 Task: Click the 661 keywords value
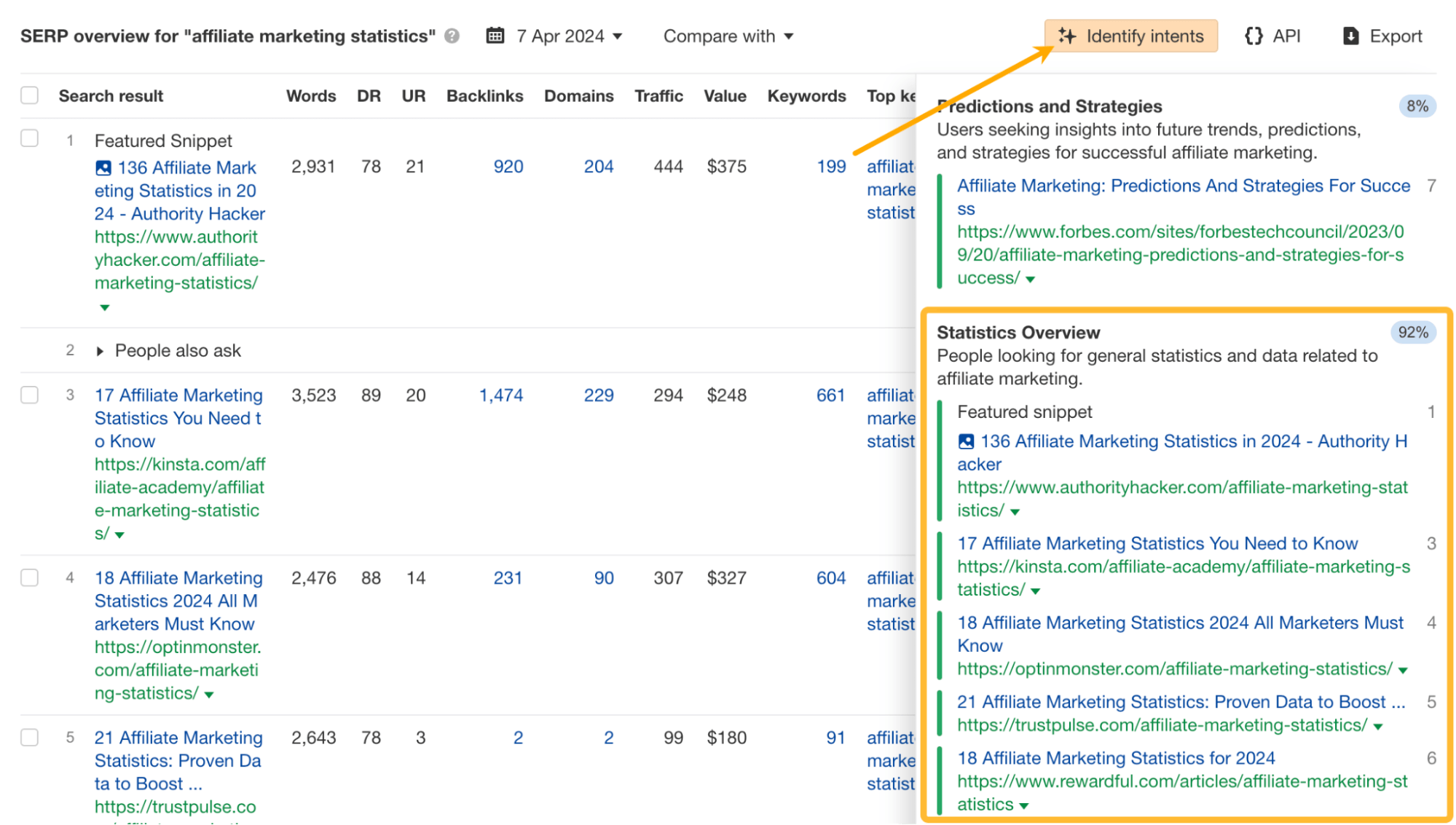coord(831,395)
